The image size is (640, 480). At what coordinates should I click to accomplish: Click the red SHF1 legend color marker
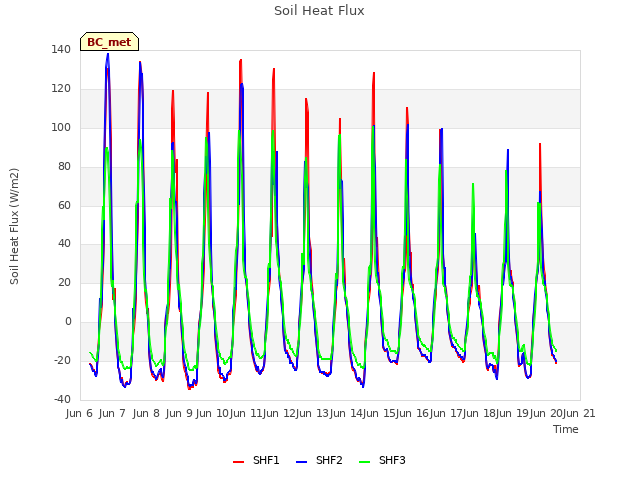click(238, 462)
